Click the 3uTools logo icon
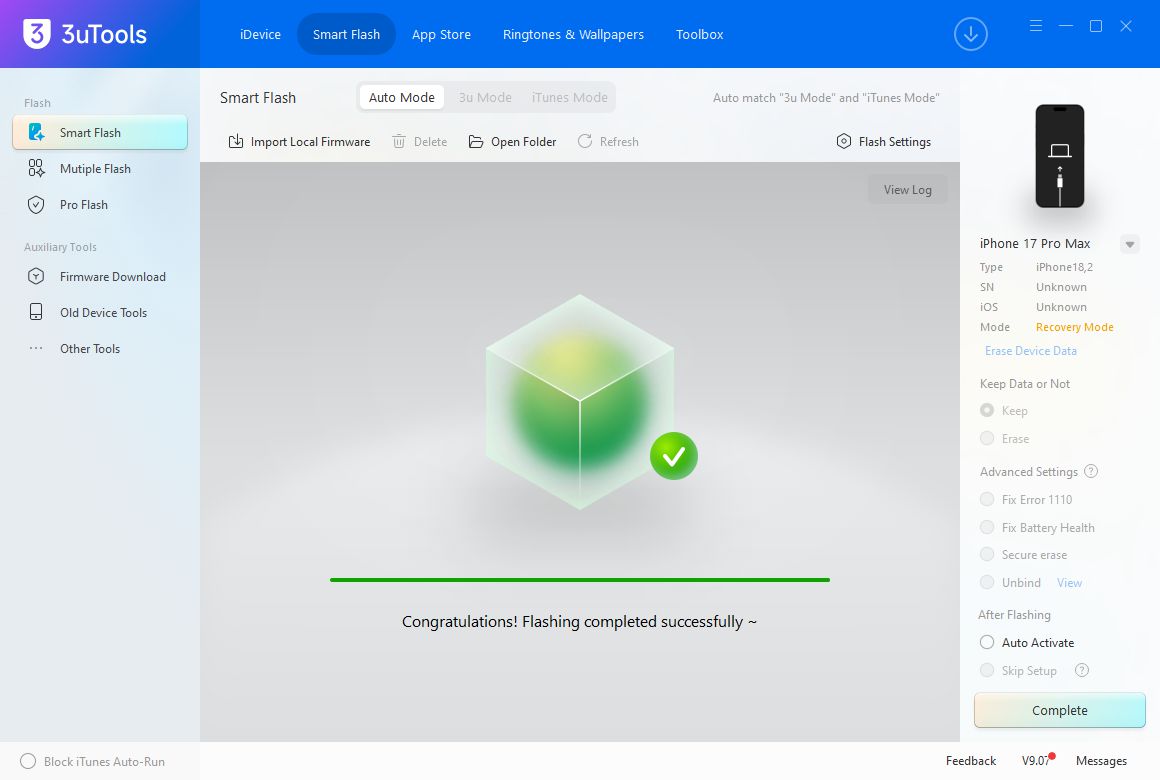The width and height of the screenshot is (1160, 780). 37,33
